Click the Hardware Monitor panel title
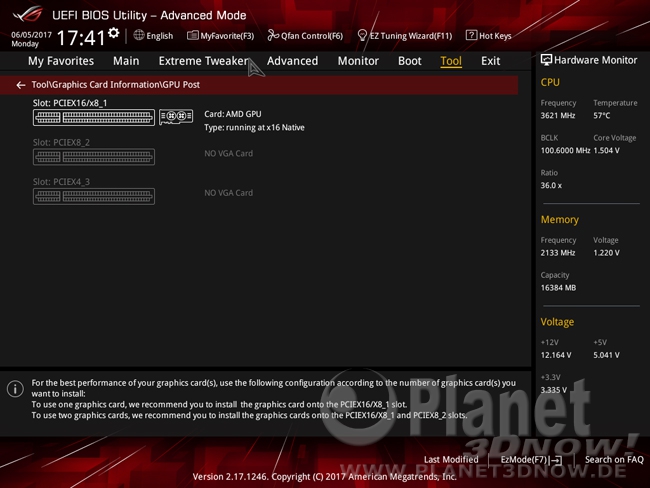Viewport: 650px width, 488px height. pyautogui.click(x=595, y=60)
